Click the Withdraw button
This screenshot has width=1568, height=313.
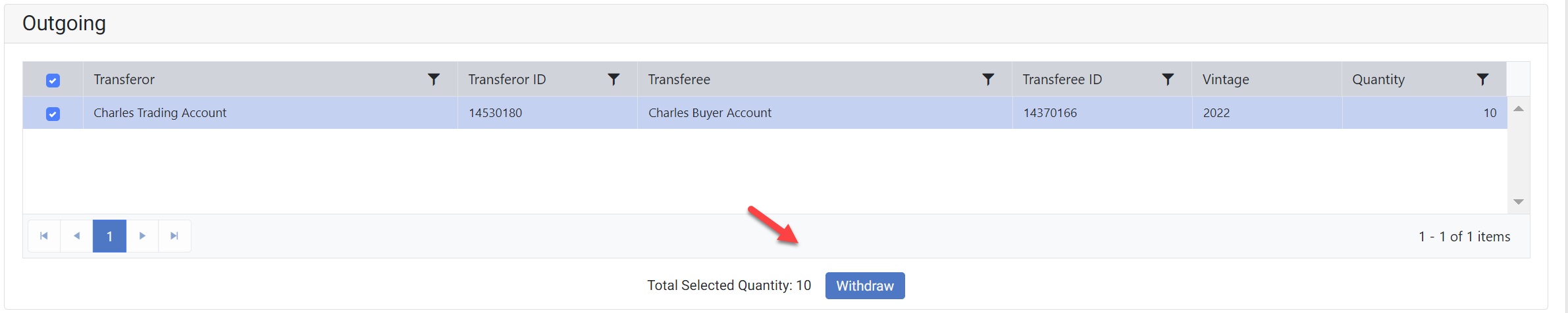click(x=864, y=286)
